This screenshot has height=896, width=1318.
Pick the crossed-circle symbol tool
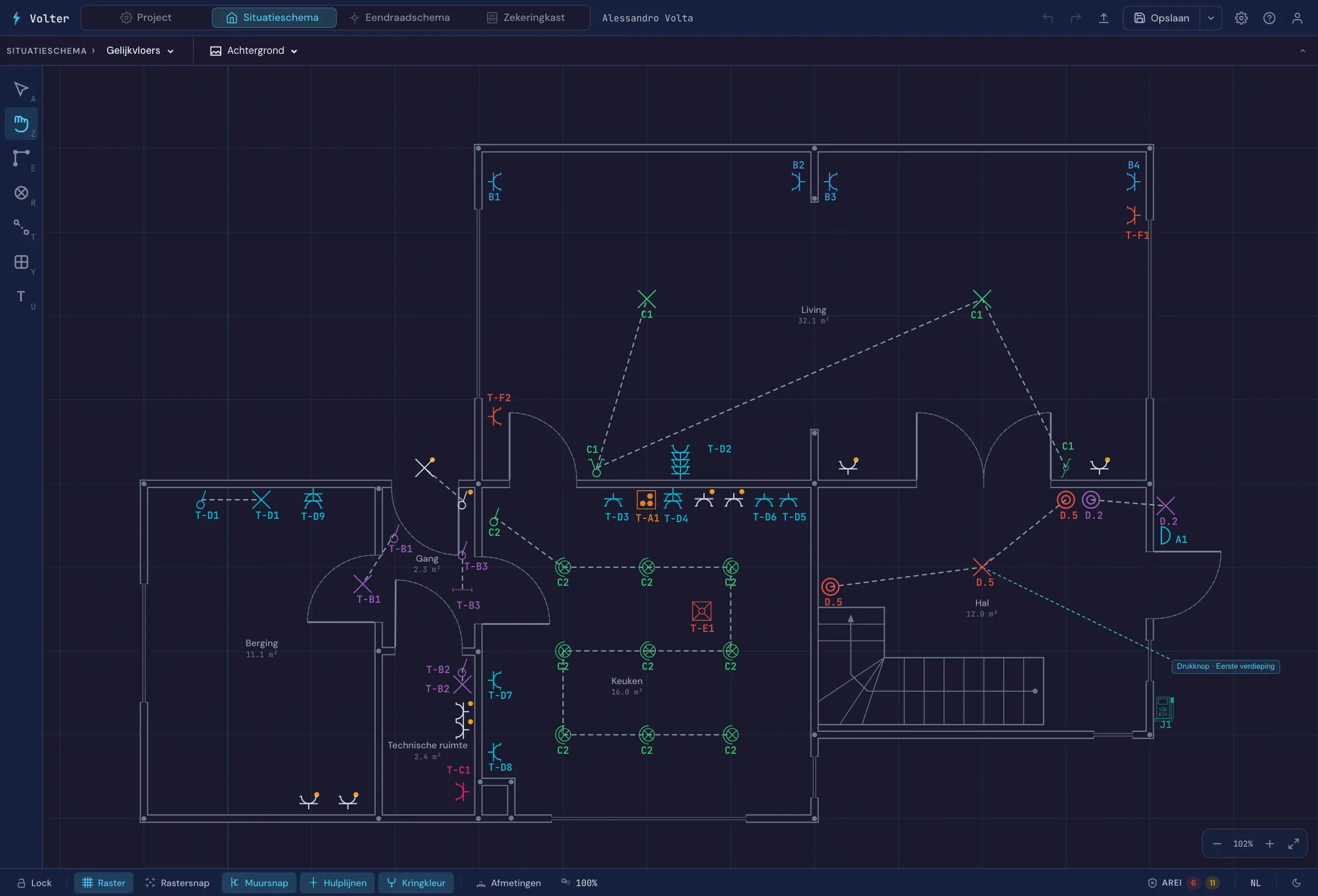pyautogui.click(x=21, y=193)
